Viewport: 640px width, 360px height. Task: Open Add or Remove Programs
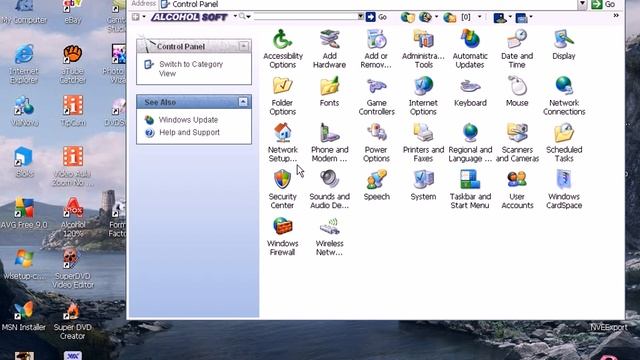[x=376, y=49]
